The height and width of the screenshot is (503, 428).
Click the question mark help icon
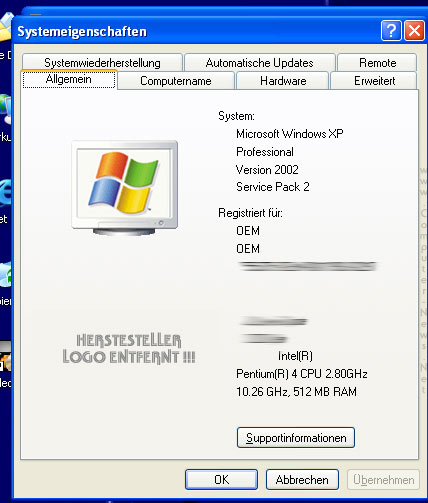point(391,31)
